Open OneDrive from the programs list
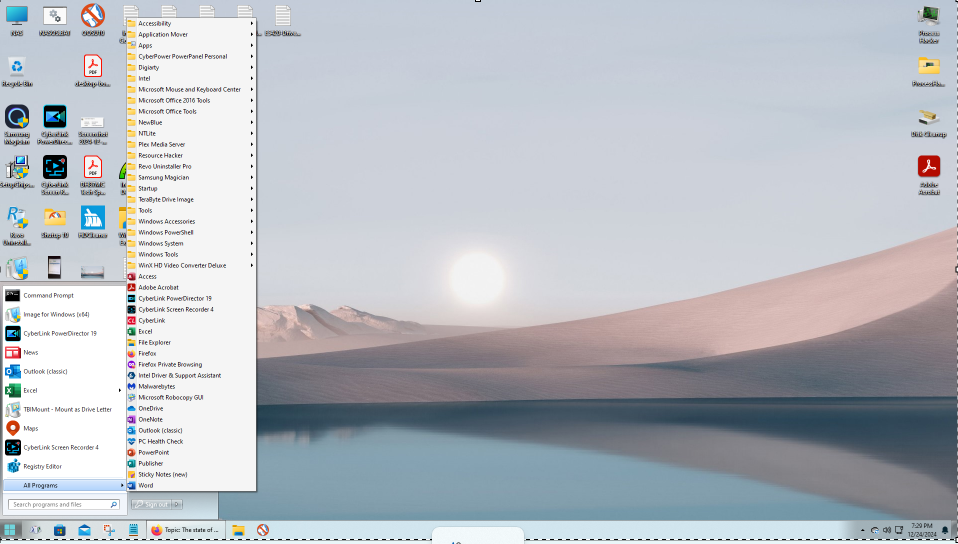The image size is (958, 544). click(x=191, y=408)
